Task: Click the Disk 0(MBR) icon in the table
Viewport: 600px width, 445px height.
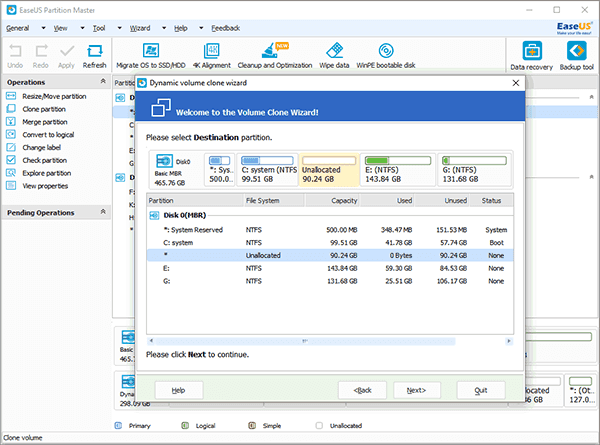Action: pos(154,215)
